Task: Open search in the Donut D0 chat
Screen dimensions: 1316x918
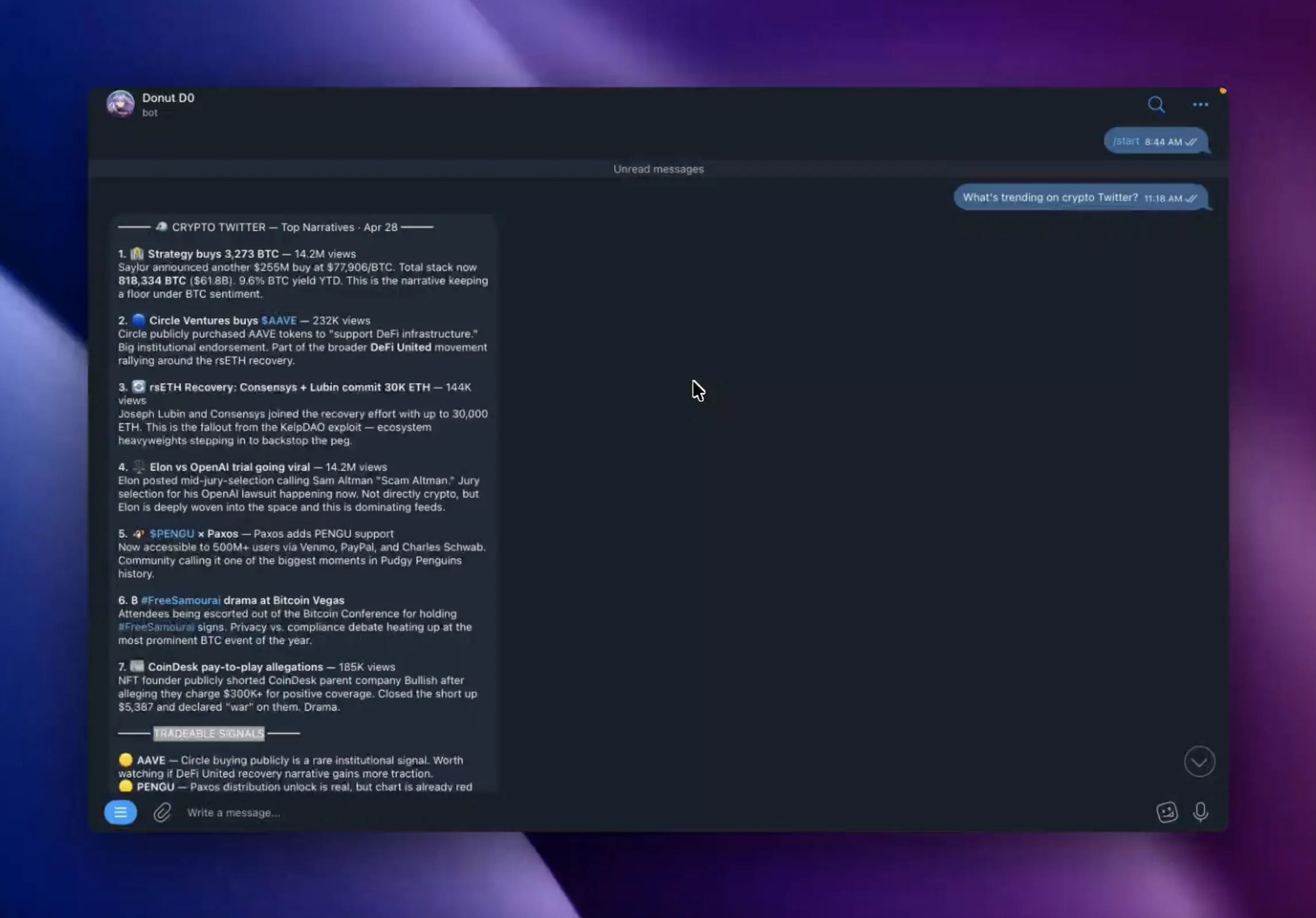Action: pos(1156,105)
